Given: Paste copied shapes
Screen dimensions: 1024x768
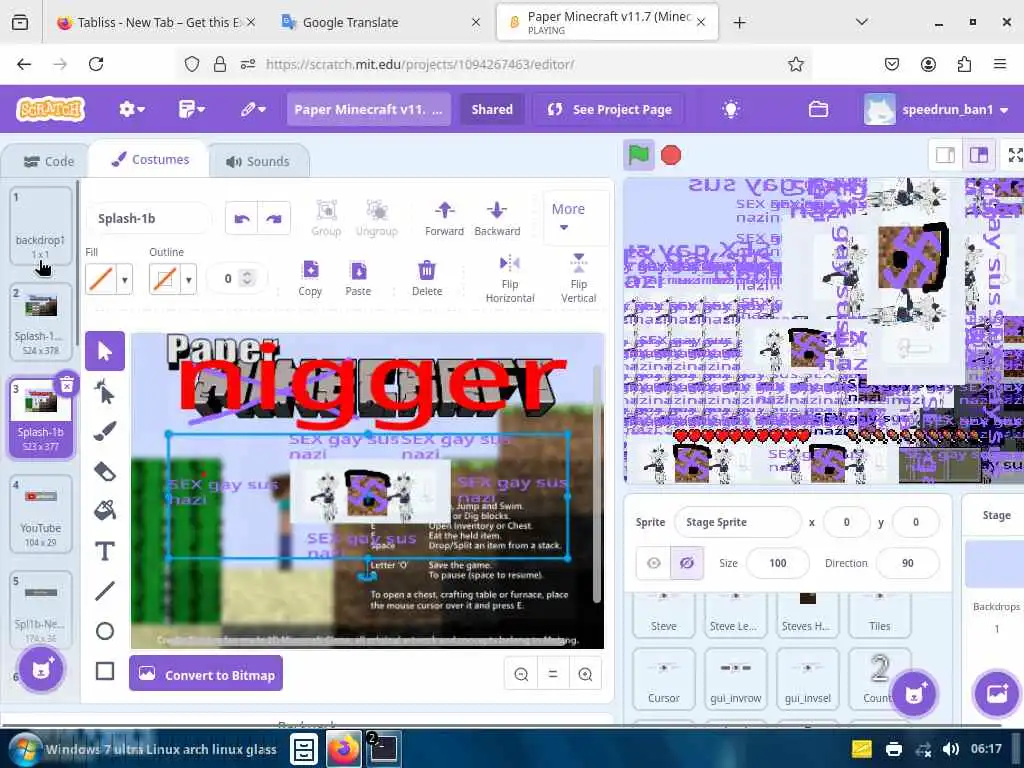Looking at the screenshot, I should click(358, 278).
